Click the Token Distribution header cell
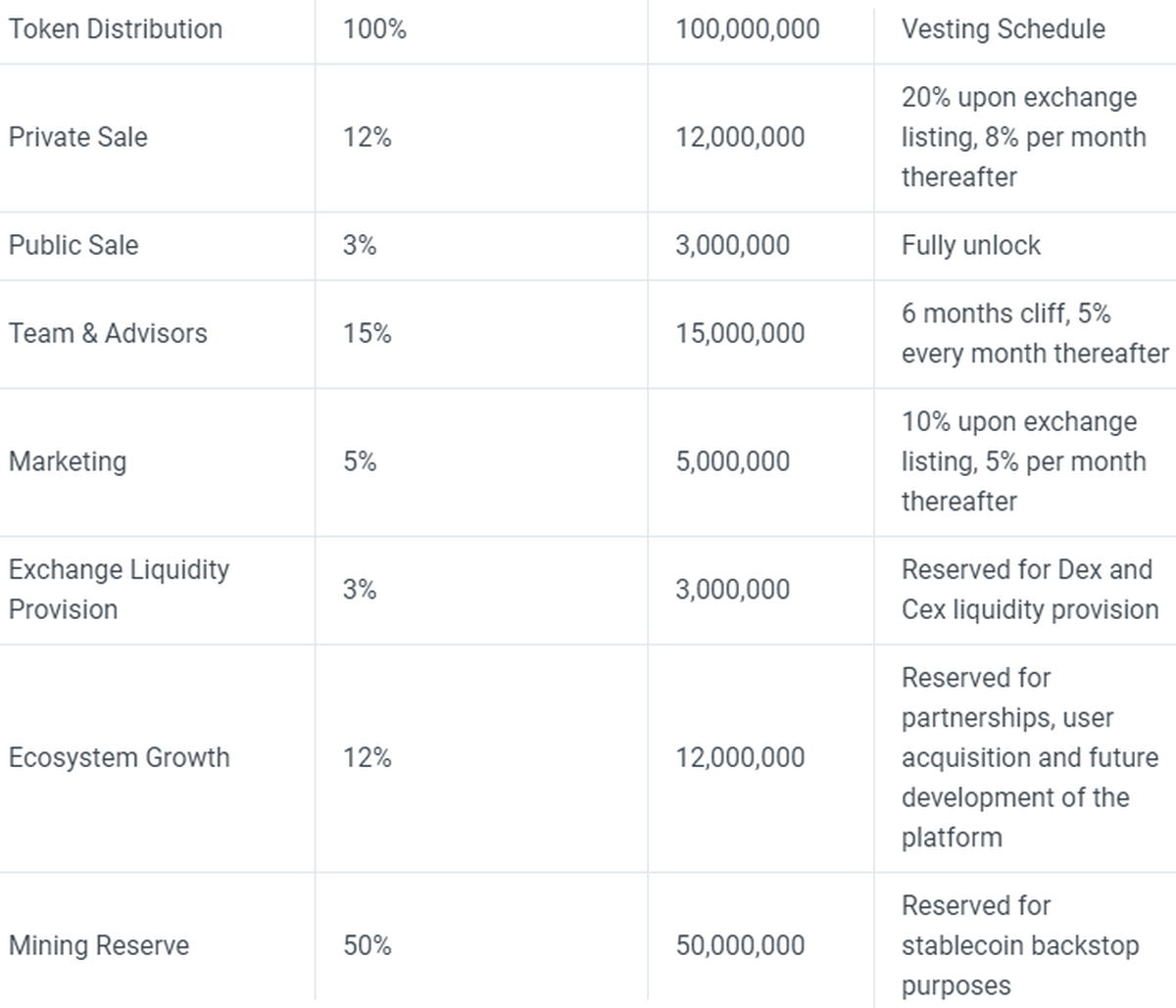Image resolution: width=1176 pixels, height=1008 pixels. (116, 29)
